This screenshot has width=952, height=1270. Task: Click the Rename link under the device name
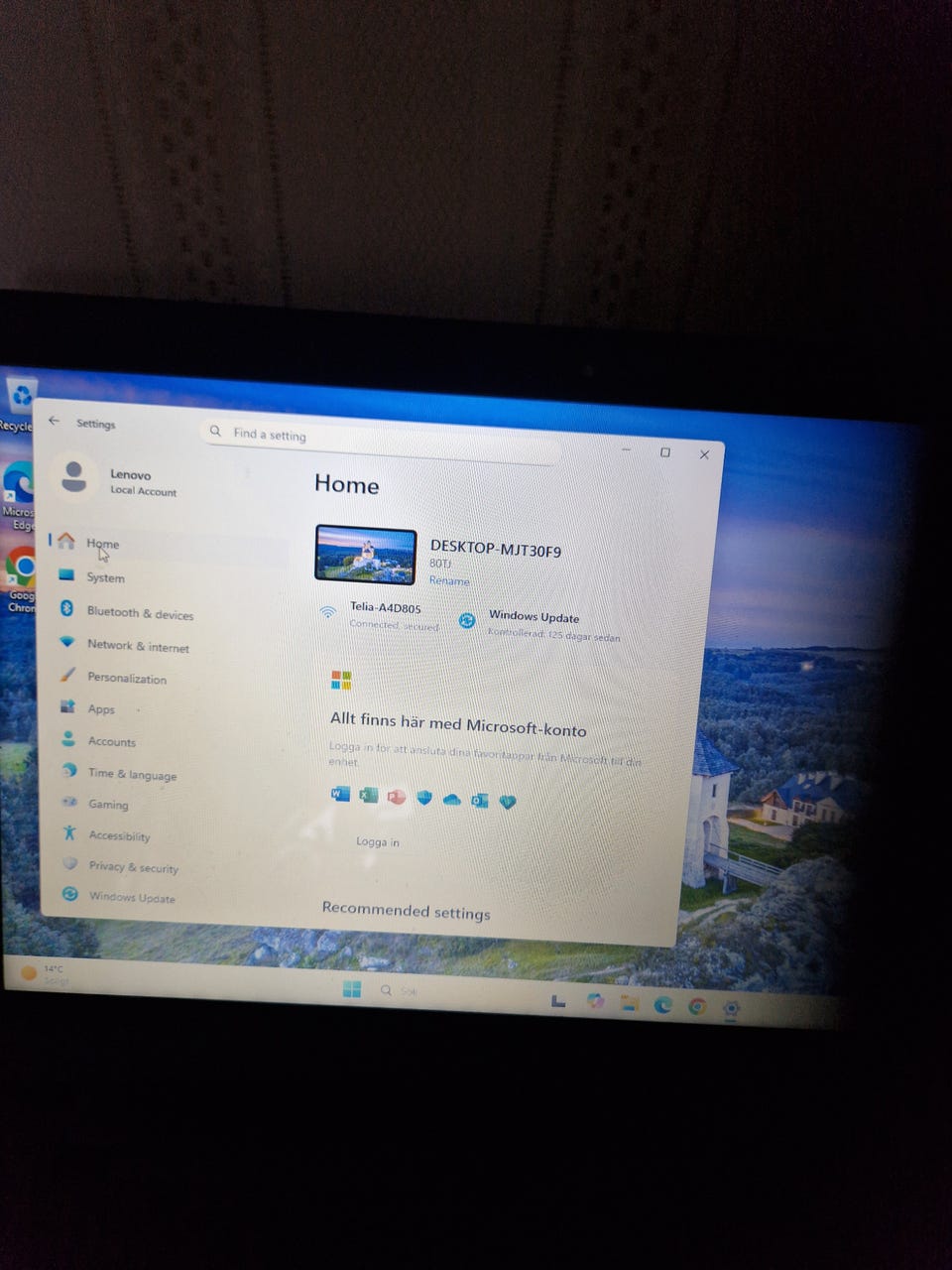[x=449, y=581]
